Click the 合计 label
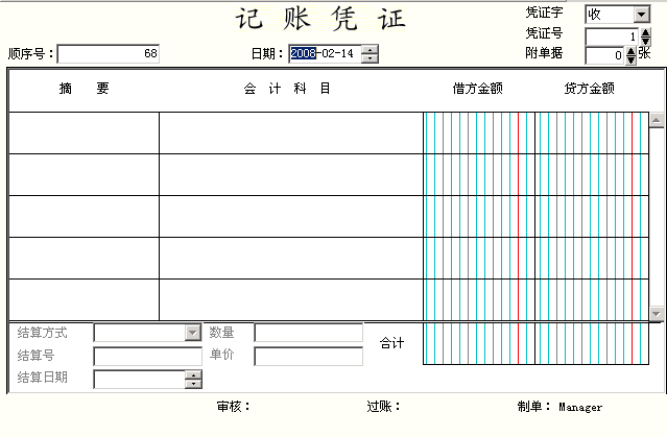The width and height of the screenshot is (667, 438). click(x=392, y=343)
